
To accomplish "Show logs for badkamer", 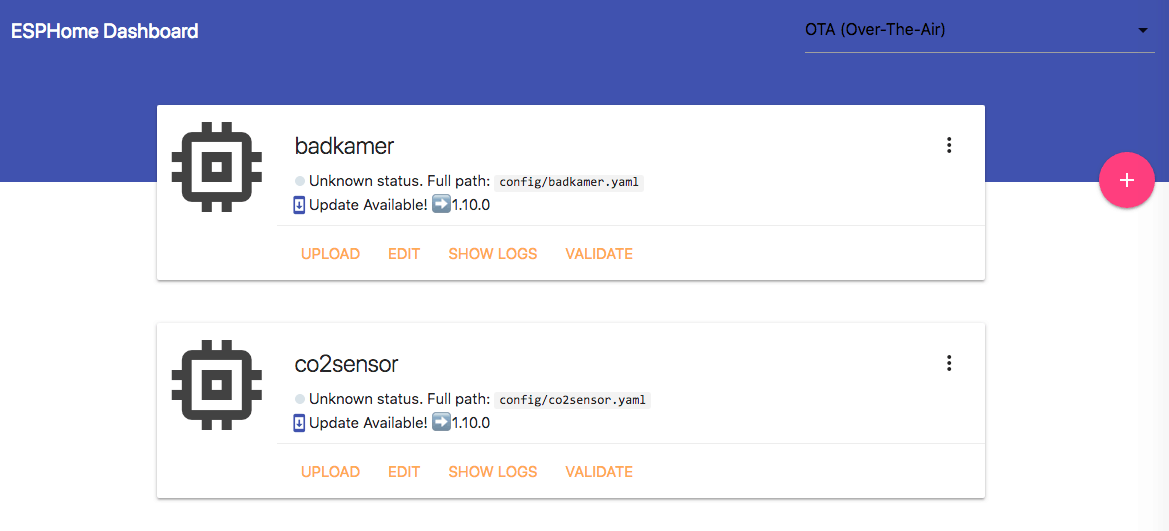I will coord(492,254).
